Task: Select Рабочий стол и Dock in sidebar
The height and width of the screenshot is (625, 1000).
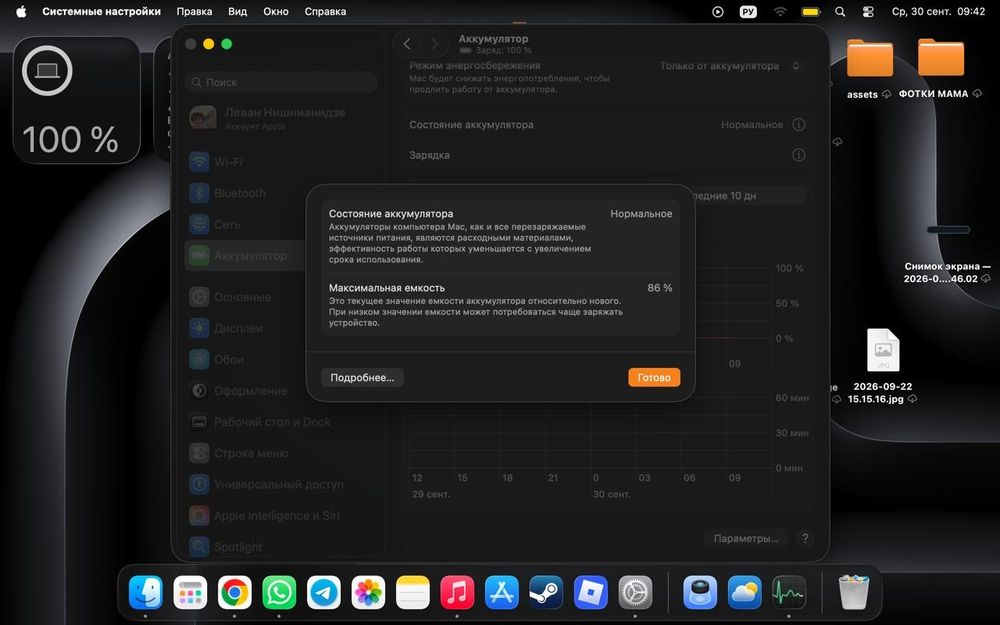Action: (281, 422)
